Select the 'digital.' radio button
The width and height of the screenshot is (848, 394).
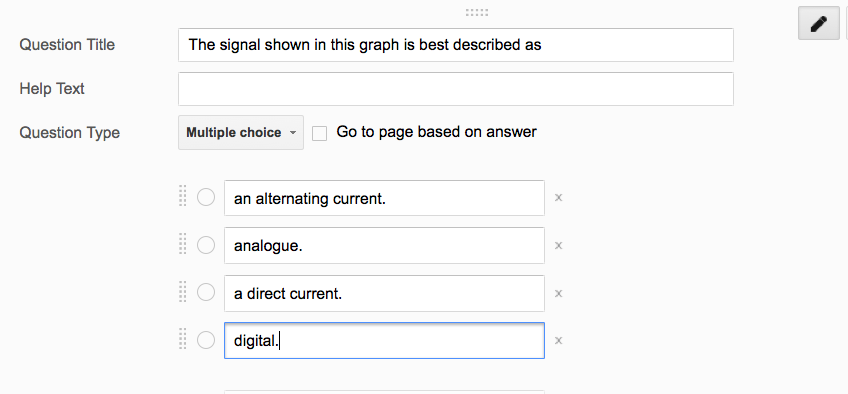[206, 340]
